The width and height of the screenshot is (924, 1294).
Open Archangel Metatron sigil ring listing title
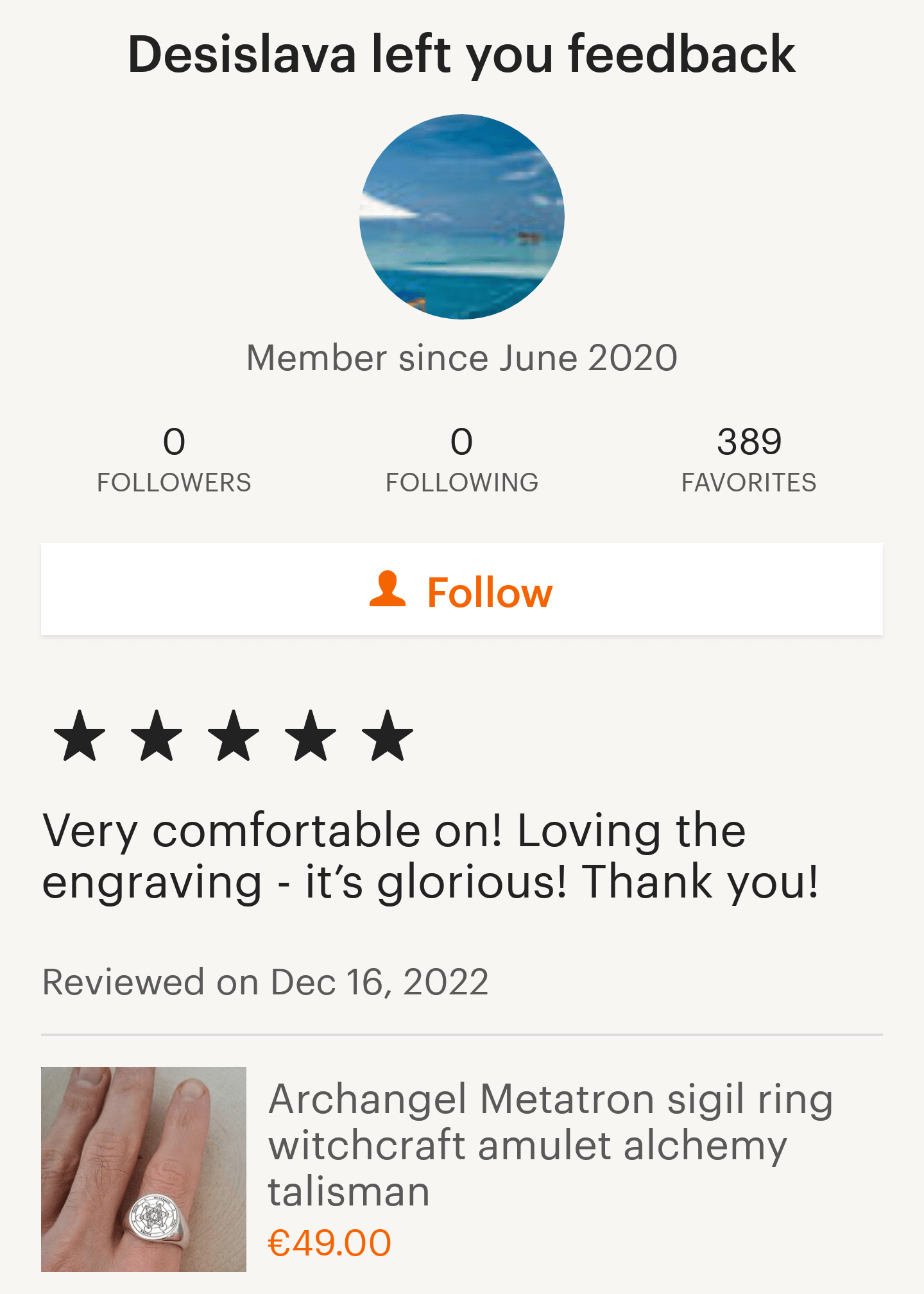tap(550, 1145)
